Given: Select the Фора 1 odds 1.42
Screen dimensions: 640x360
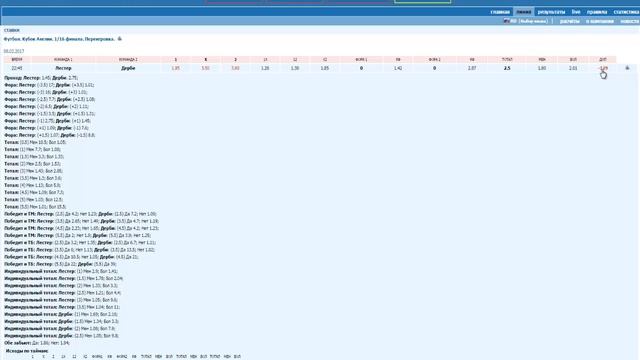Looking at the screenshot, I should point(398,68).
